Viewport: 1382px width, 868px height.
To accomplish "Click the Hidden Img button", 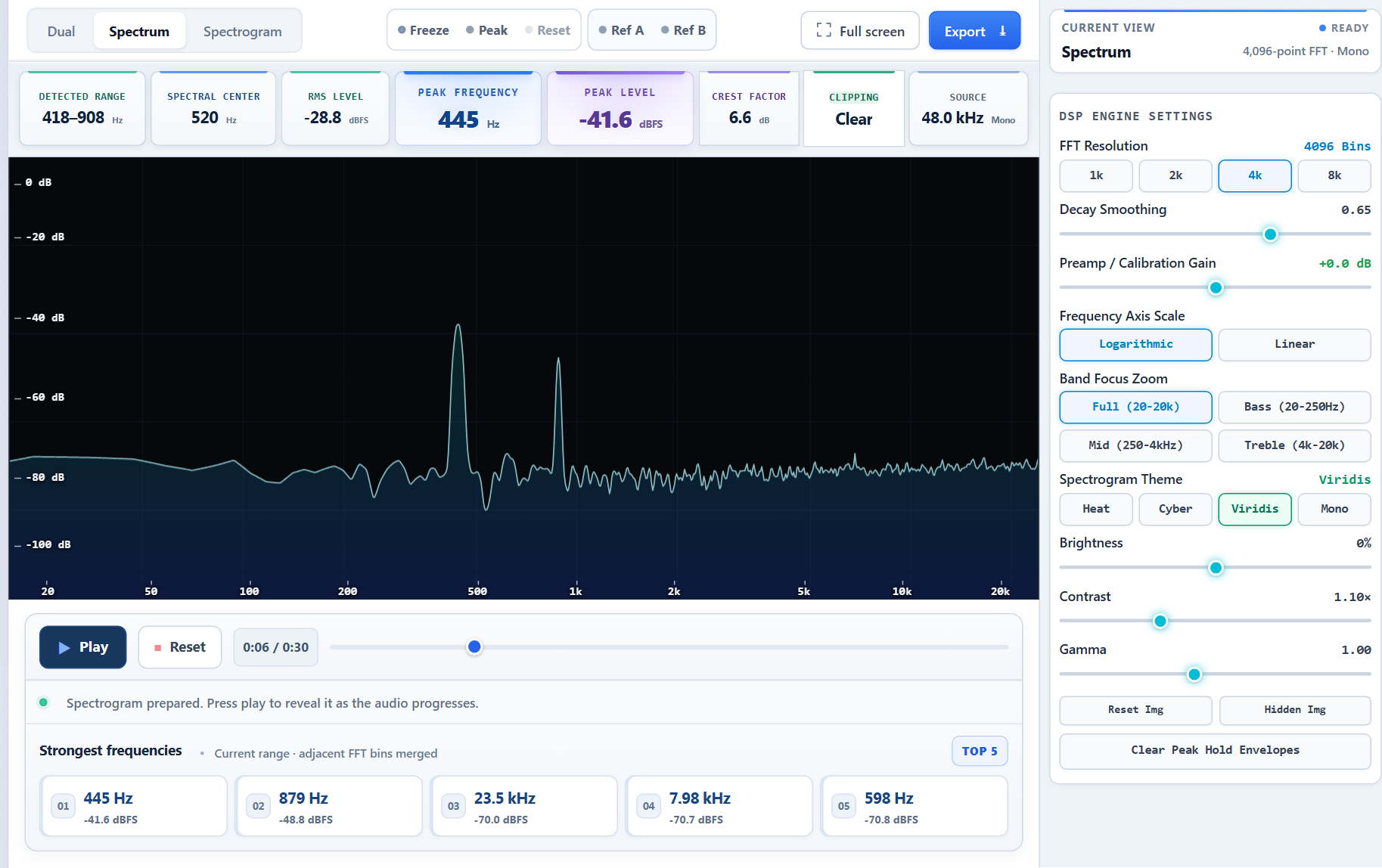I will click(1294, 710).
